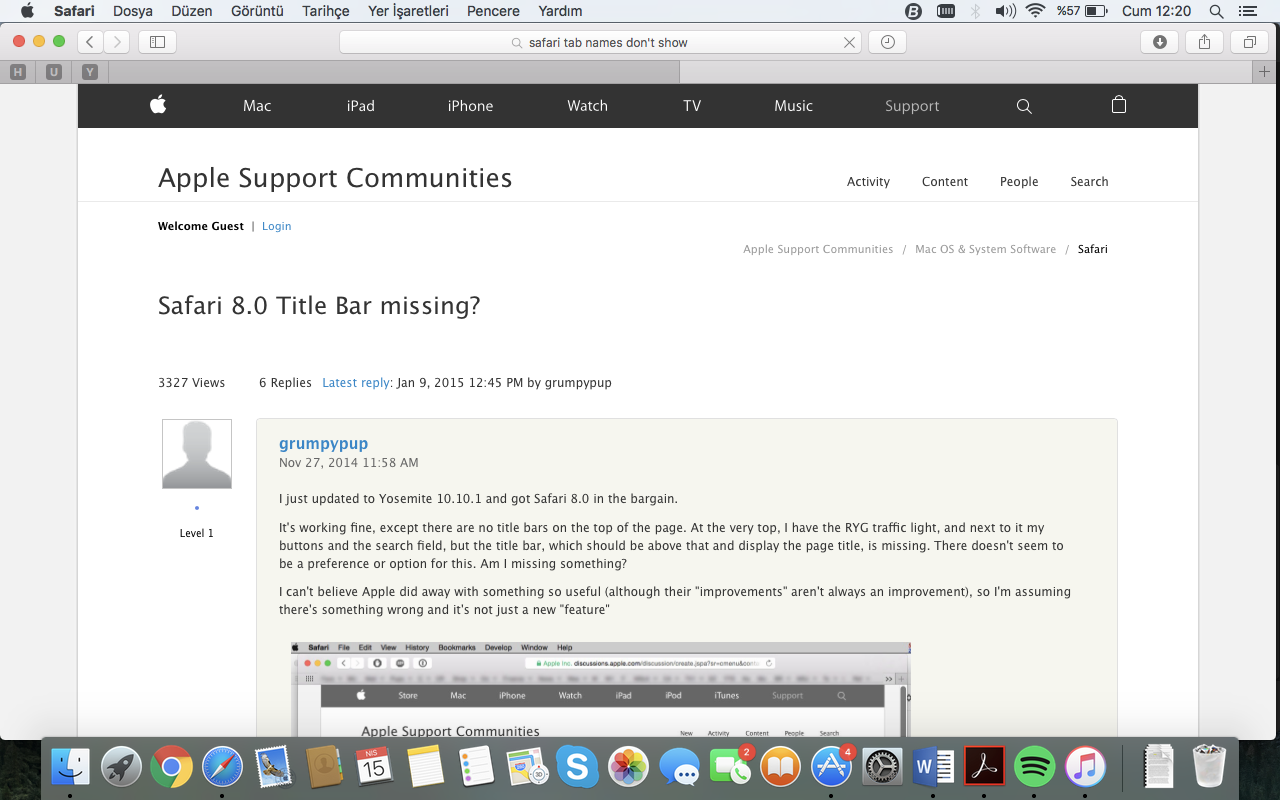The height and width of the screenshot is (800, 1280).
Task: Open System Preferences from the Dock
Action: pyautogui.click(x=883, y=767)
